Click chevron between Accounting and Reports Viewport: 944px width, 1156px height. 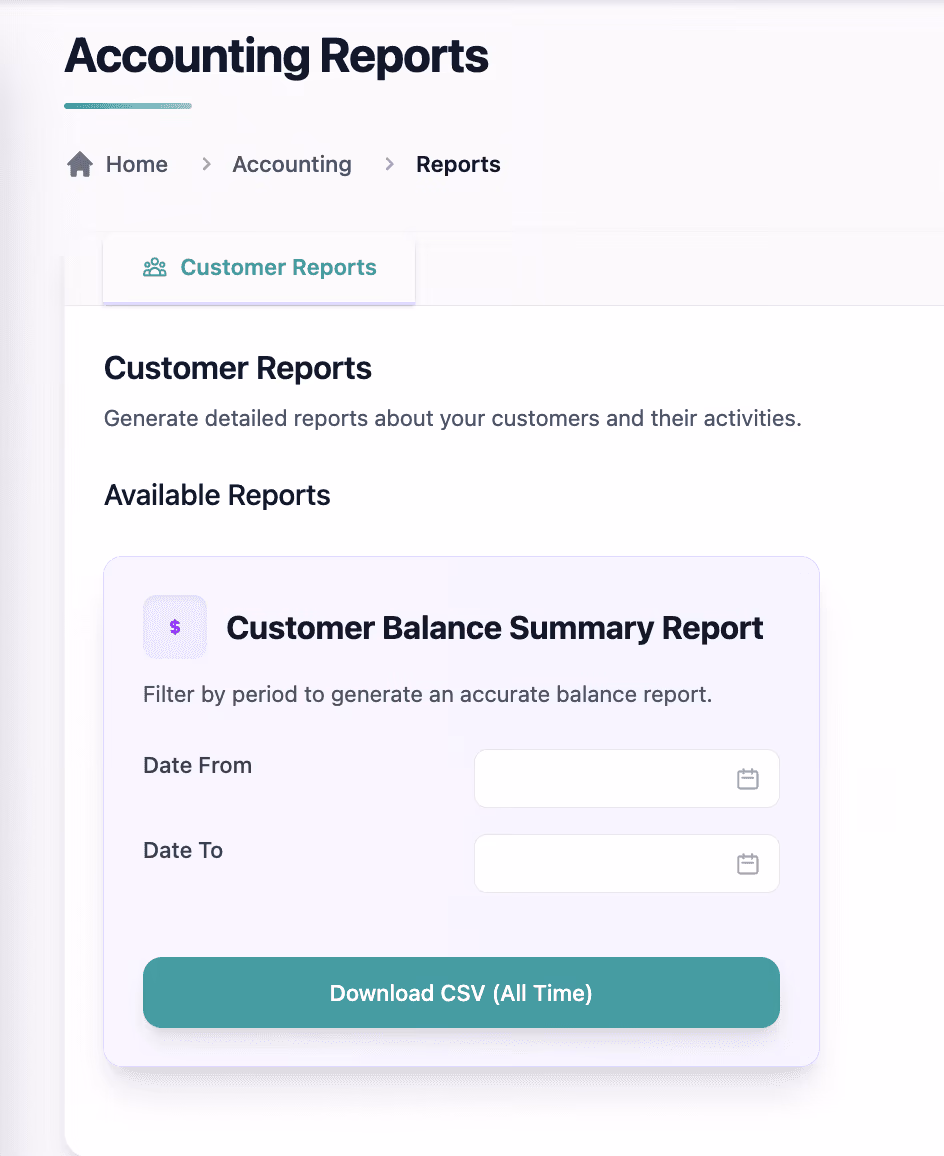pyautogui.click(x=389, y=164)
